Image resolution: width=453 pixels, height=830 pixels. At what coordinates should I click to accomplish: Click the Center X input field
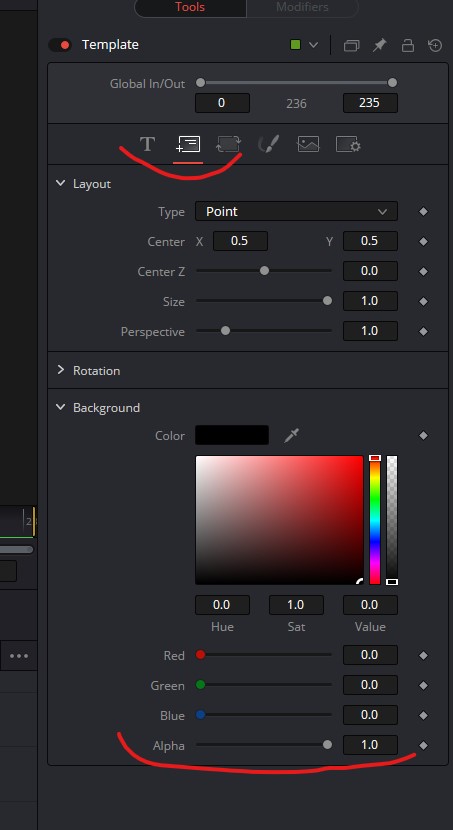point(240,241)
